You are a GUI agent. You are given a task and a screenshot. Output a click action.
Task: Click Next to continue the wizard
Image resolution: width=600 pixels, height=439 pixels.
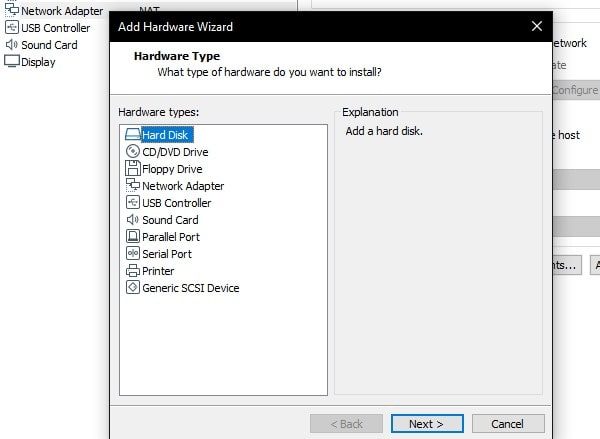pos(427,424)
